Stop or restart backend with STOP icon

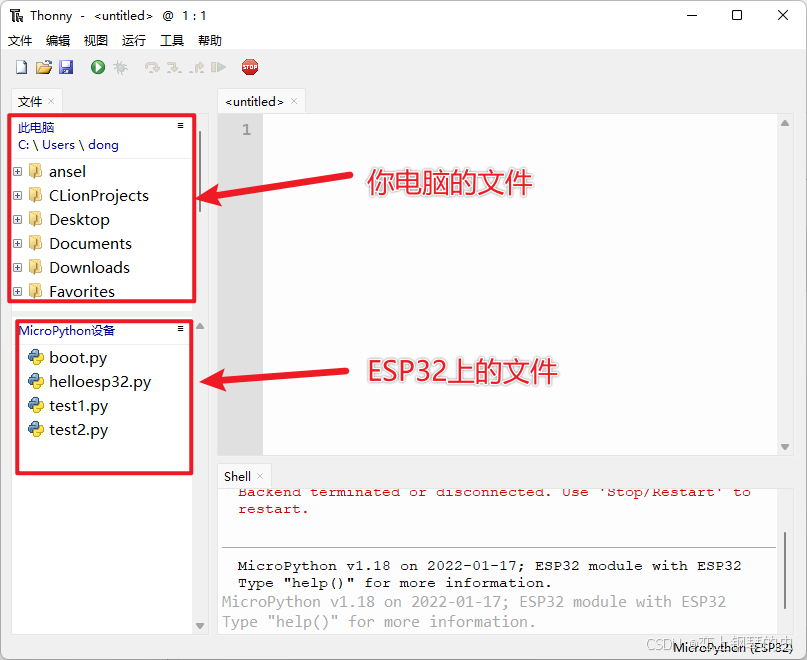[x=250, y=67]
